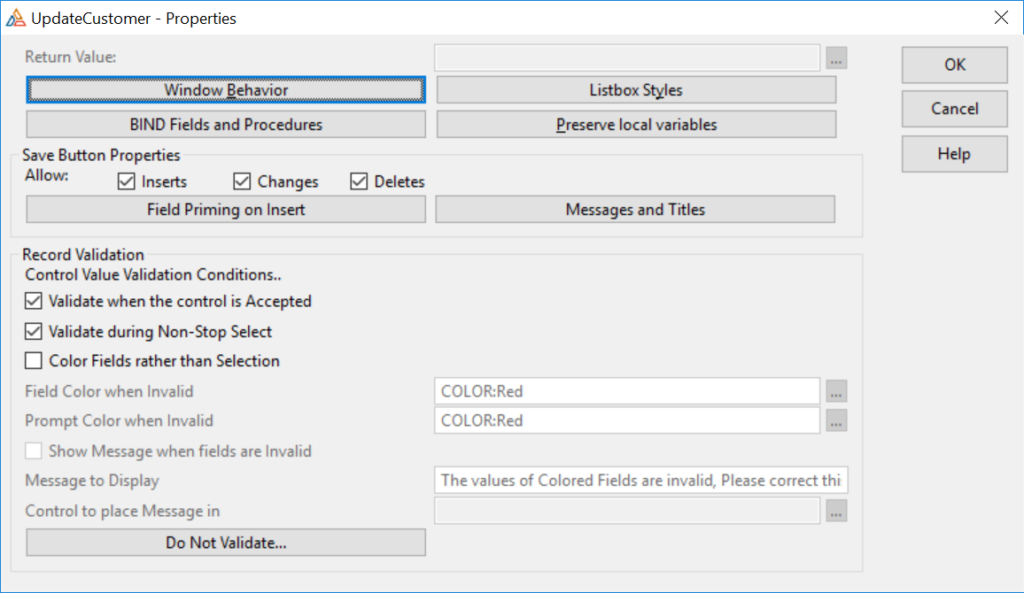Click the application icon in the title bar
Viewport: 1024px width, 593px height.
coord(16,17)
